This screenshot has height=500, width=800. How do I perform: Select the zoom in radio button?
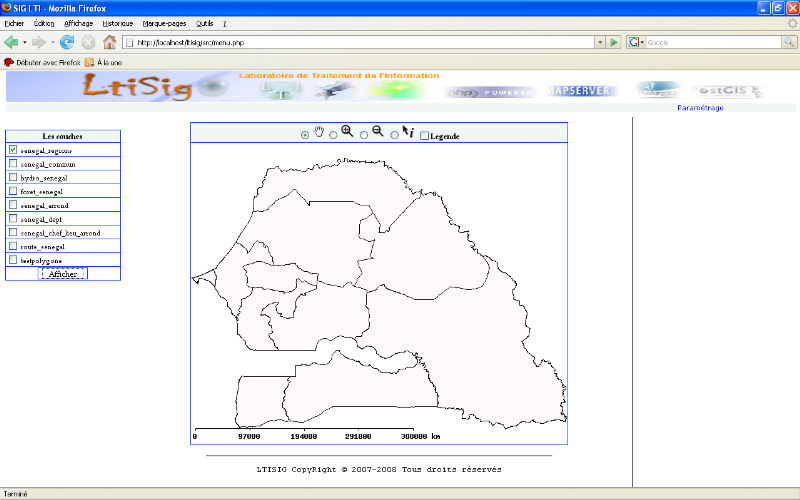pyautogui.click(x=333, y=135)
